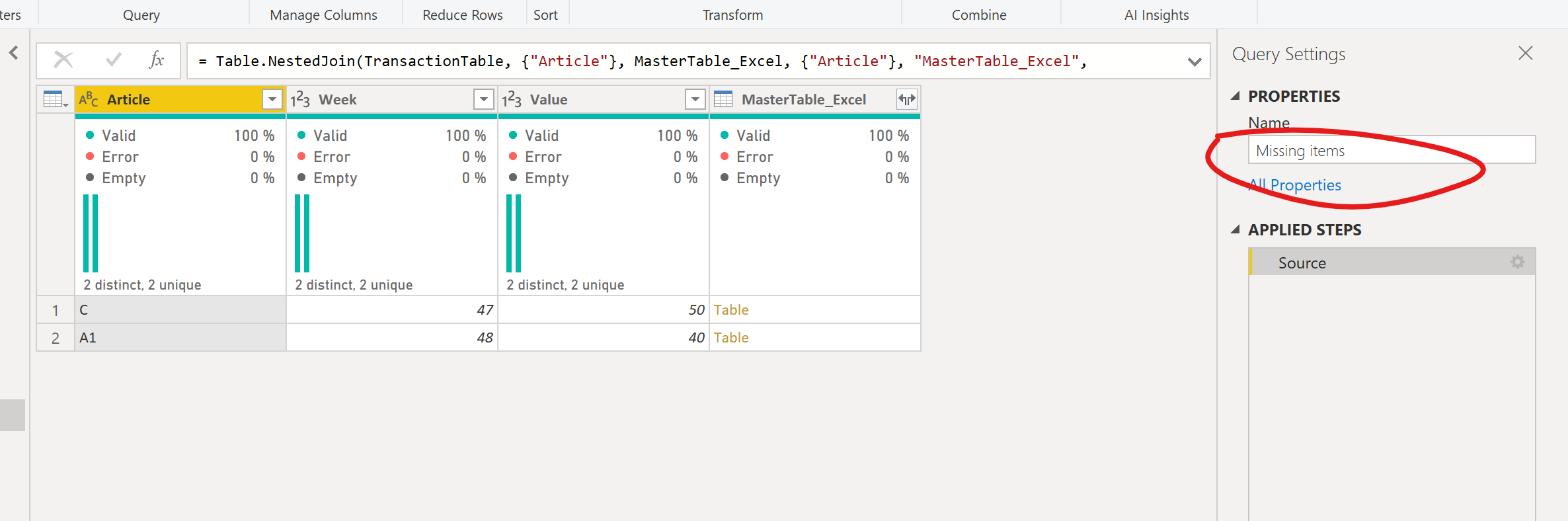
Task: Expand the formula bar with down chevron
Action: pos(1195,61)
